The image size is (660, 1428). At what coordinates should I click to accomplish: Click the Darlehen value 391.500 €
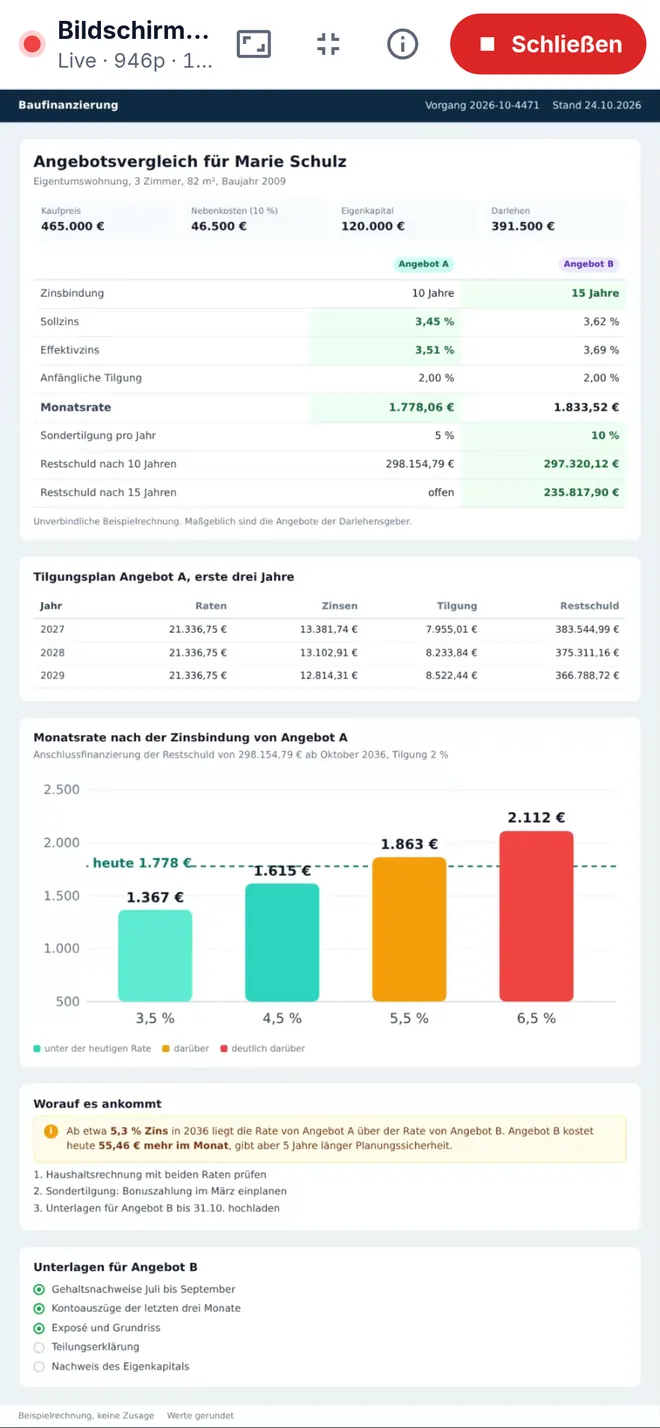[x=523, y=226]
